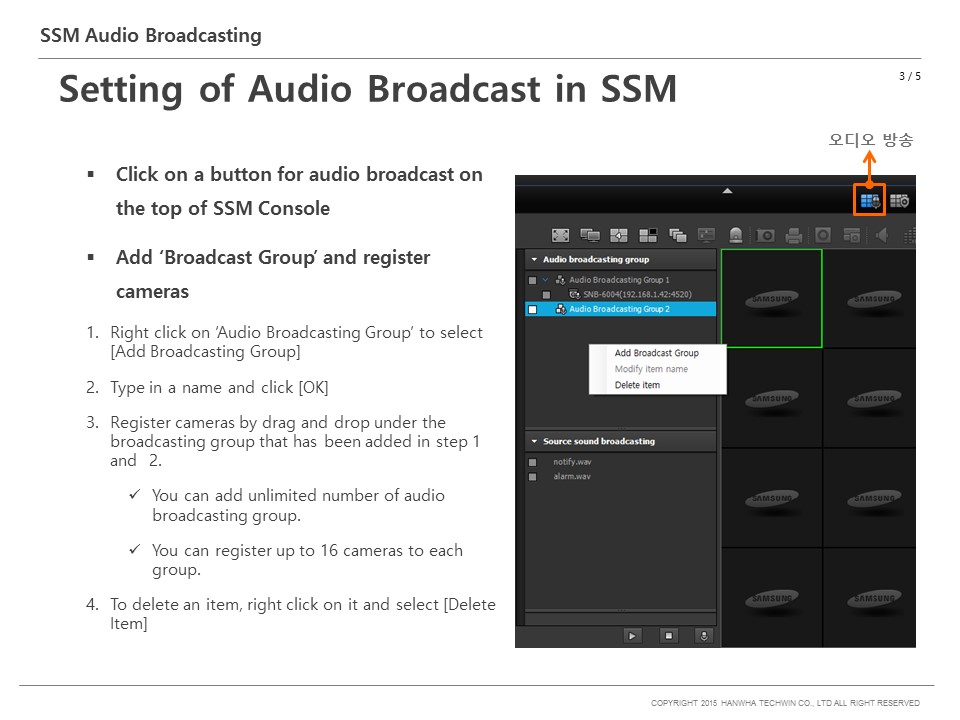Click the microphone button at the panel bottom
This screenshot has width=960, height=720.
[x=702, y=634]
